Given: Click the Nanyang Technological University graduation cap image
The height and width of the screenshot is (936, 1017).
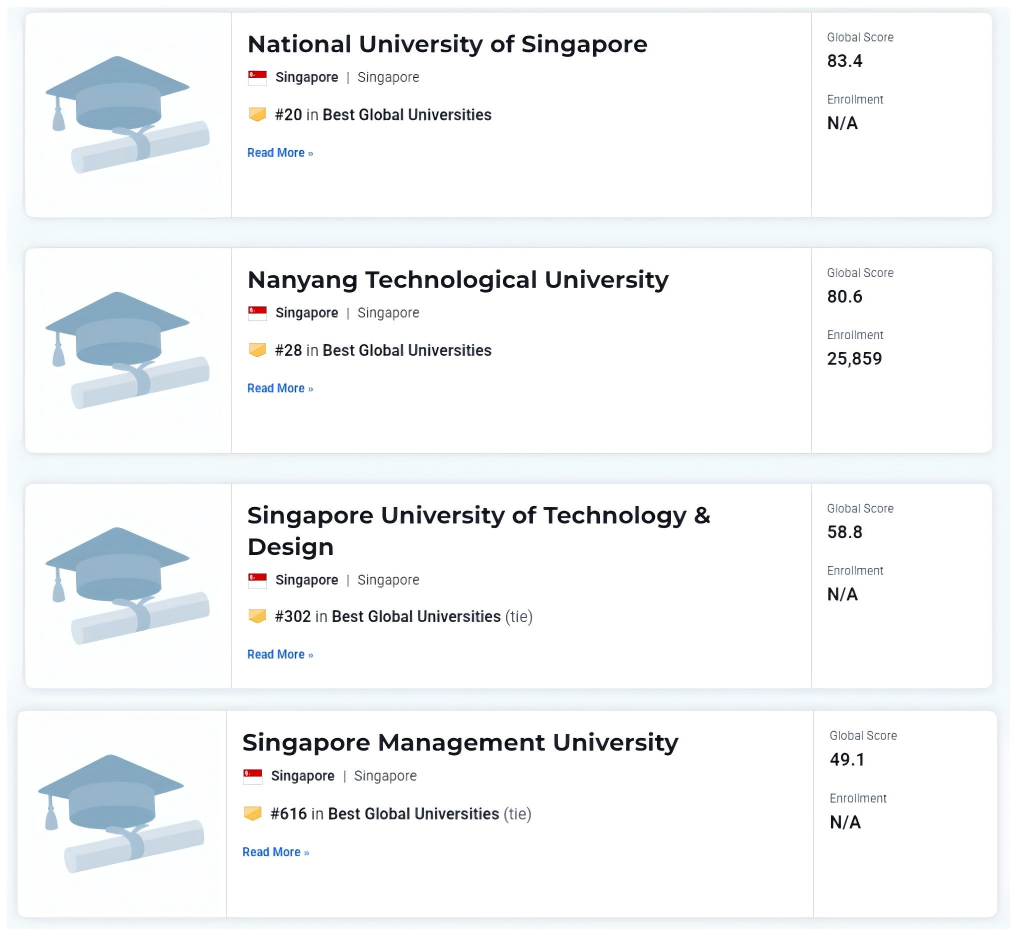Looking at the screenshot, I should coord(128,350).
